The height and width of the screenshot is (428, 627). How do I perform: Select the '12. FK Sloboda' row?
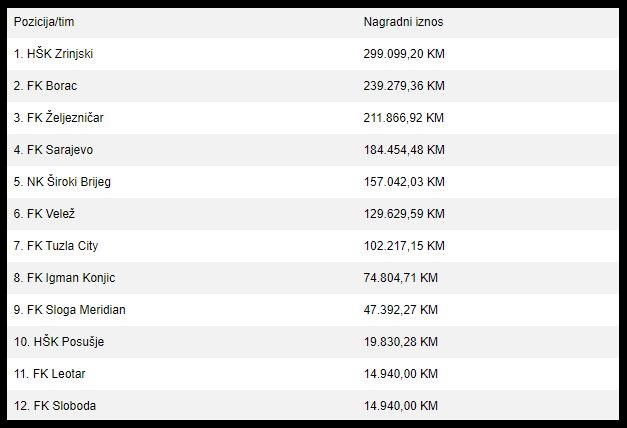pos(313,405)
